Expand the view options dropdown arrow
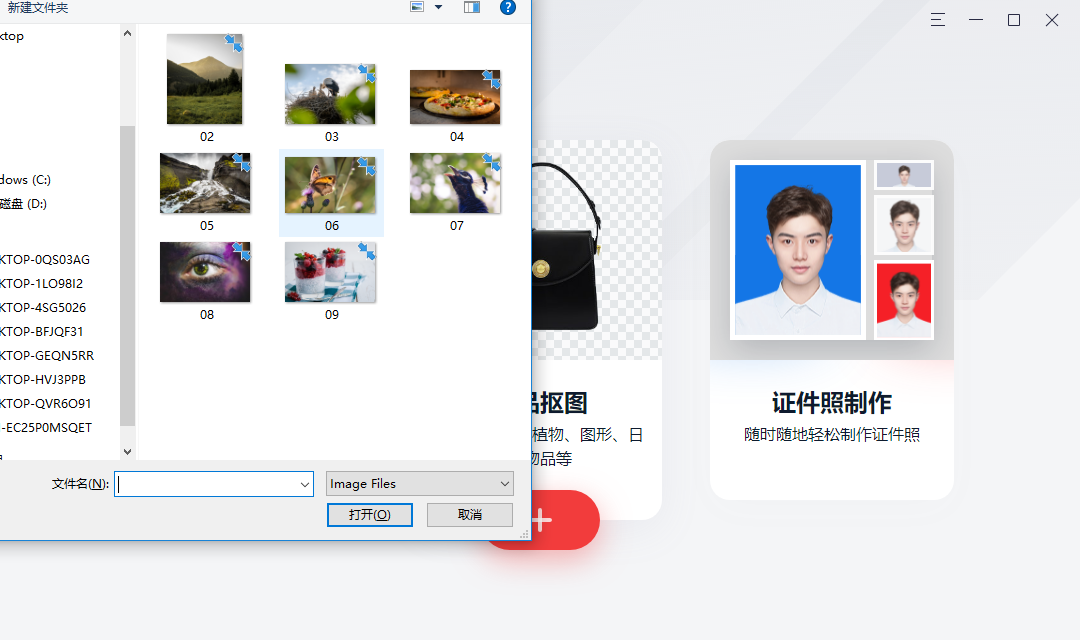 438,7
